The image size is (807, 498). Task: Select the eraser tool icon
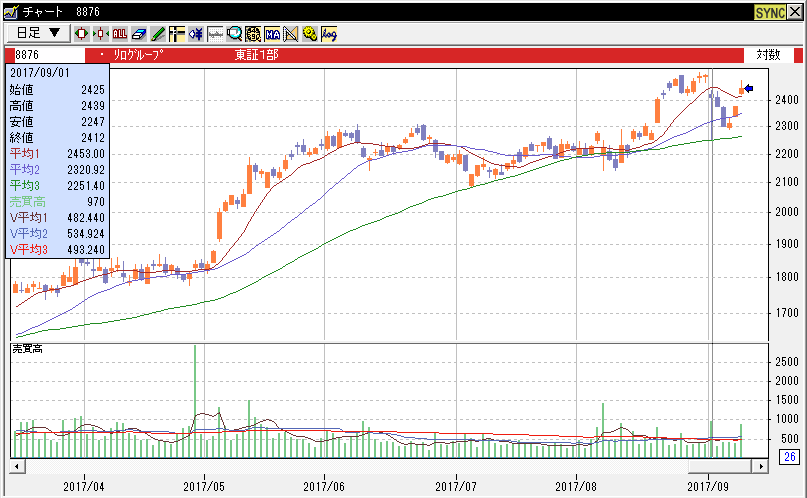pyautogui.click(x=138, y=33)
